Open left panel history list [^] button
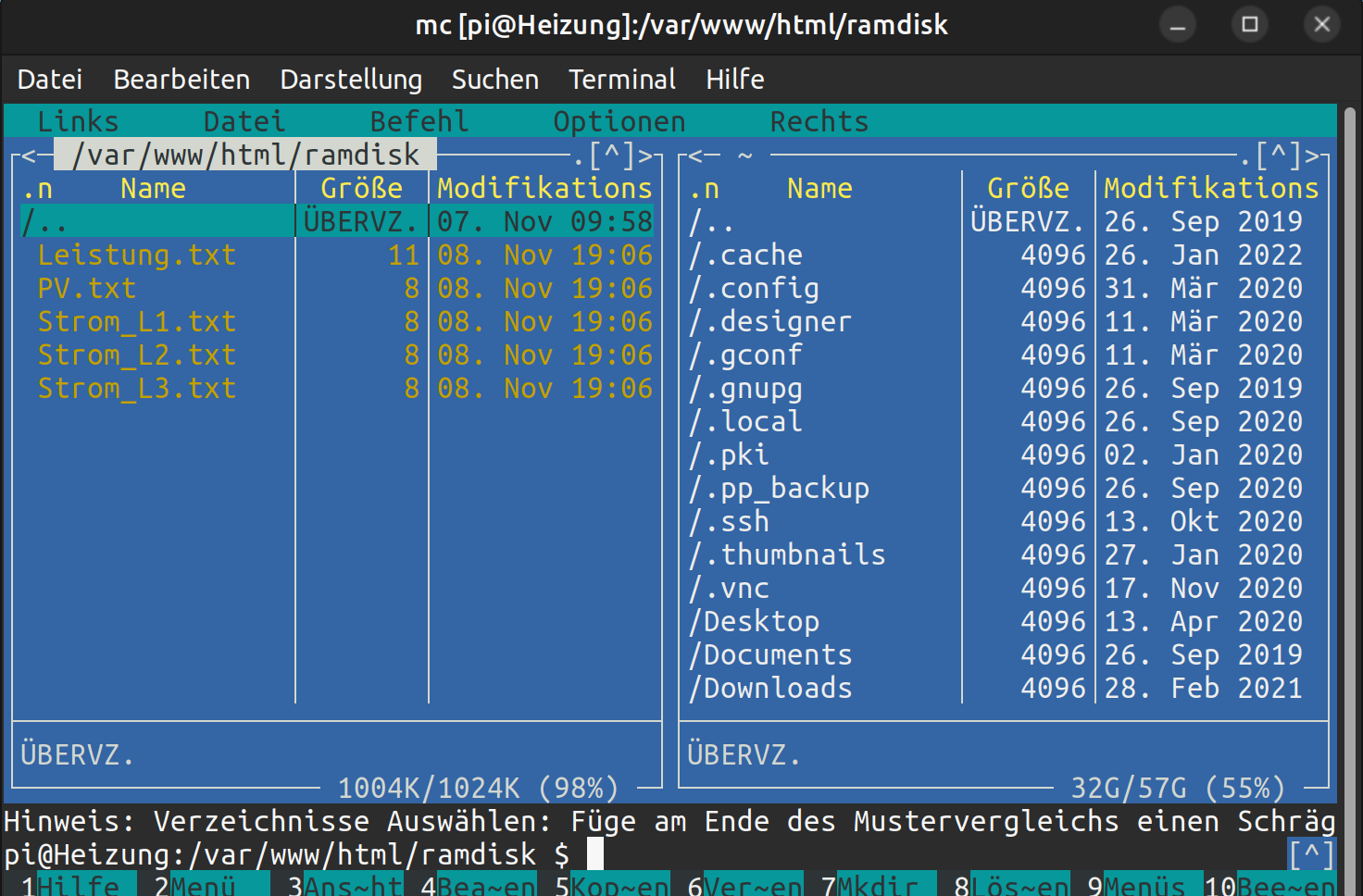Screen dimensions: 1363x896 tap(611, 155)
